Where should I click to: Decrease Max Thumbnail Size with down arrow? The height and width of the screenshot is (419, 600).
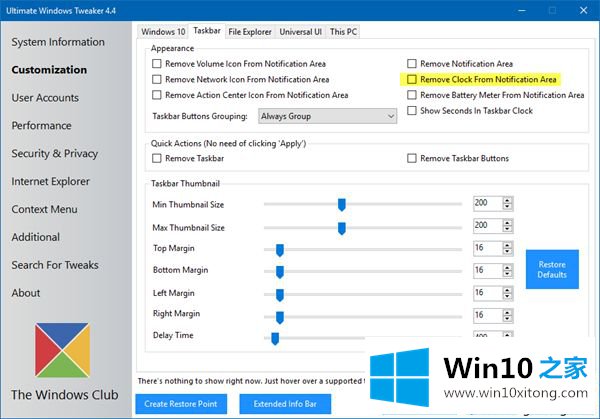(507, 229)
